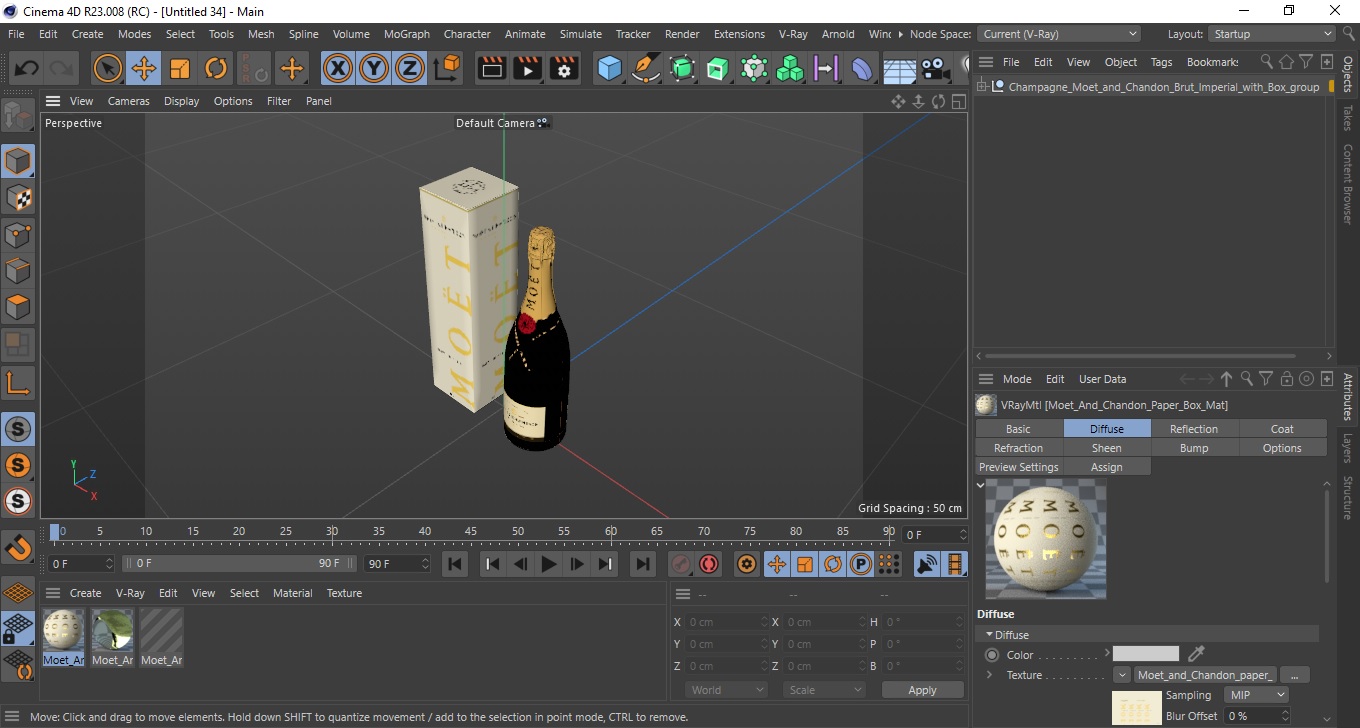This screenshot has width=1360, height=728.
Task: Open Edit Render Settings icon
Action: (564, 69)
